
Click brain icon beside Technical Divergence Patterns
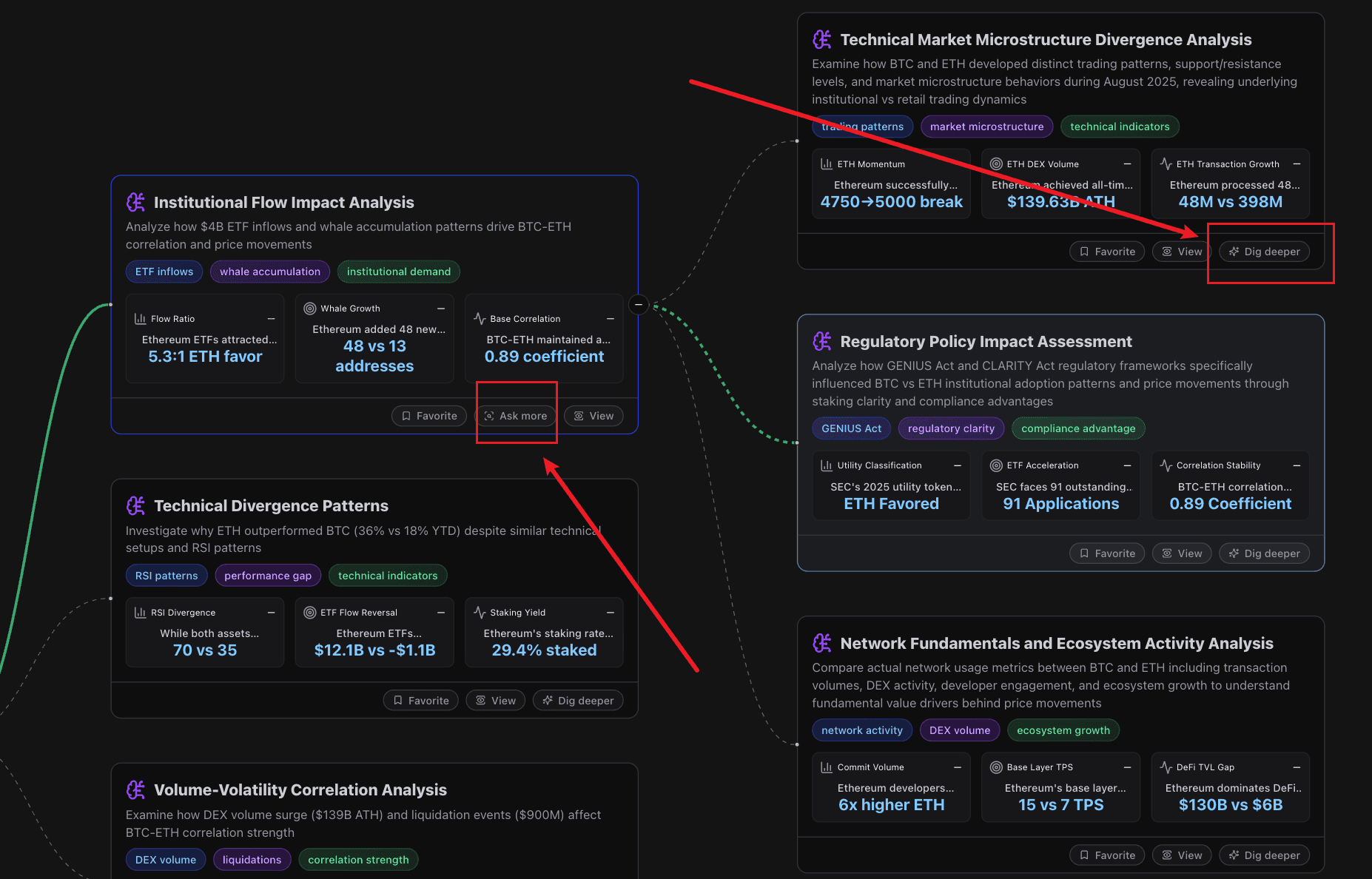(135, 505)
